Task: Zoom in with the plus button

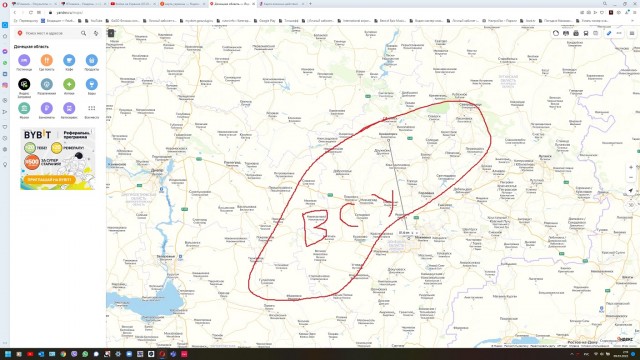Action: 631,167
